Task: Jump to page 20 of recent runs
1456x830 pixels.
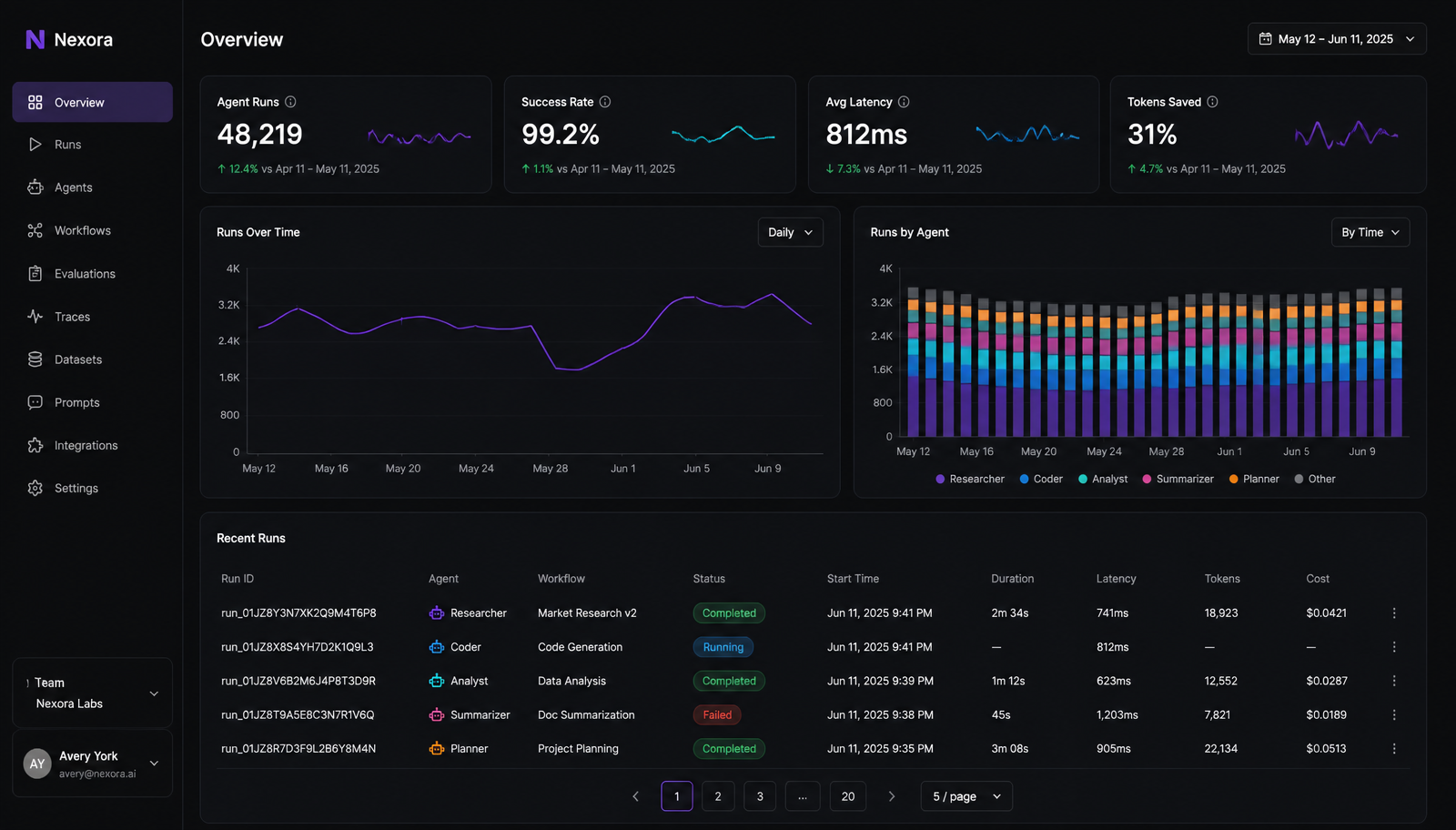Action: (848, 796)
